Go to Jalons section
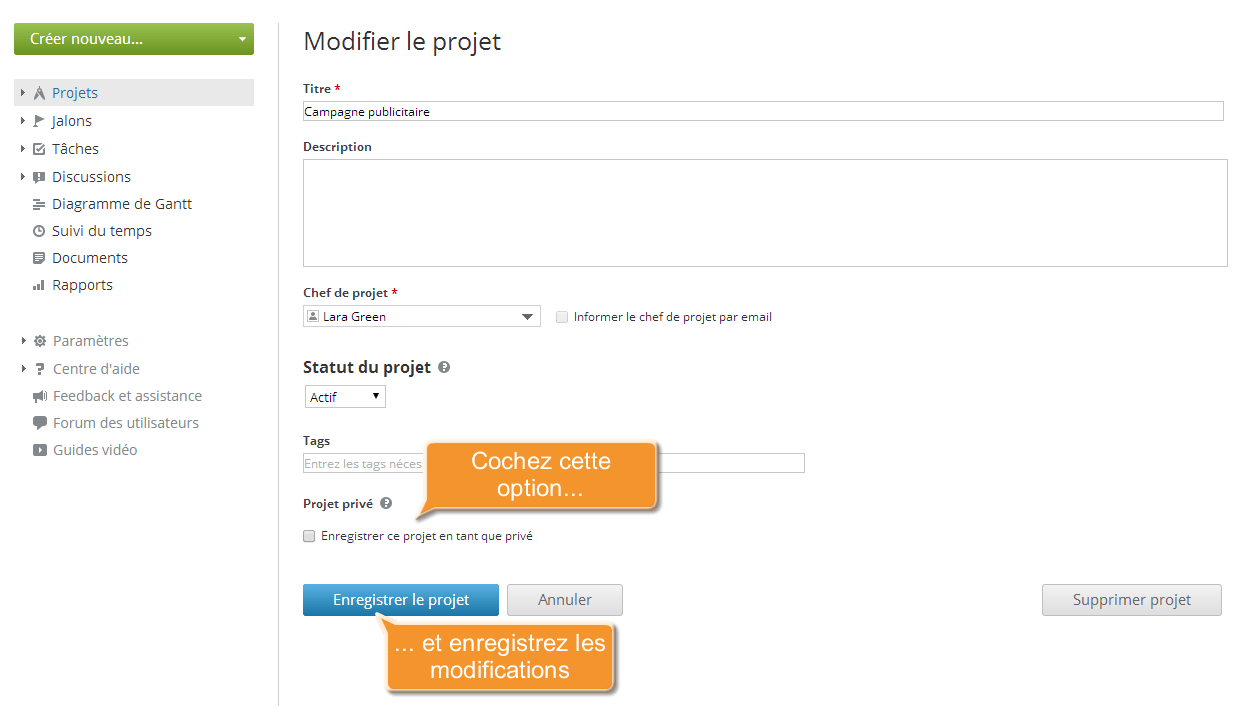1238x706 pixels. (x=72, y=121)
